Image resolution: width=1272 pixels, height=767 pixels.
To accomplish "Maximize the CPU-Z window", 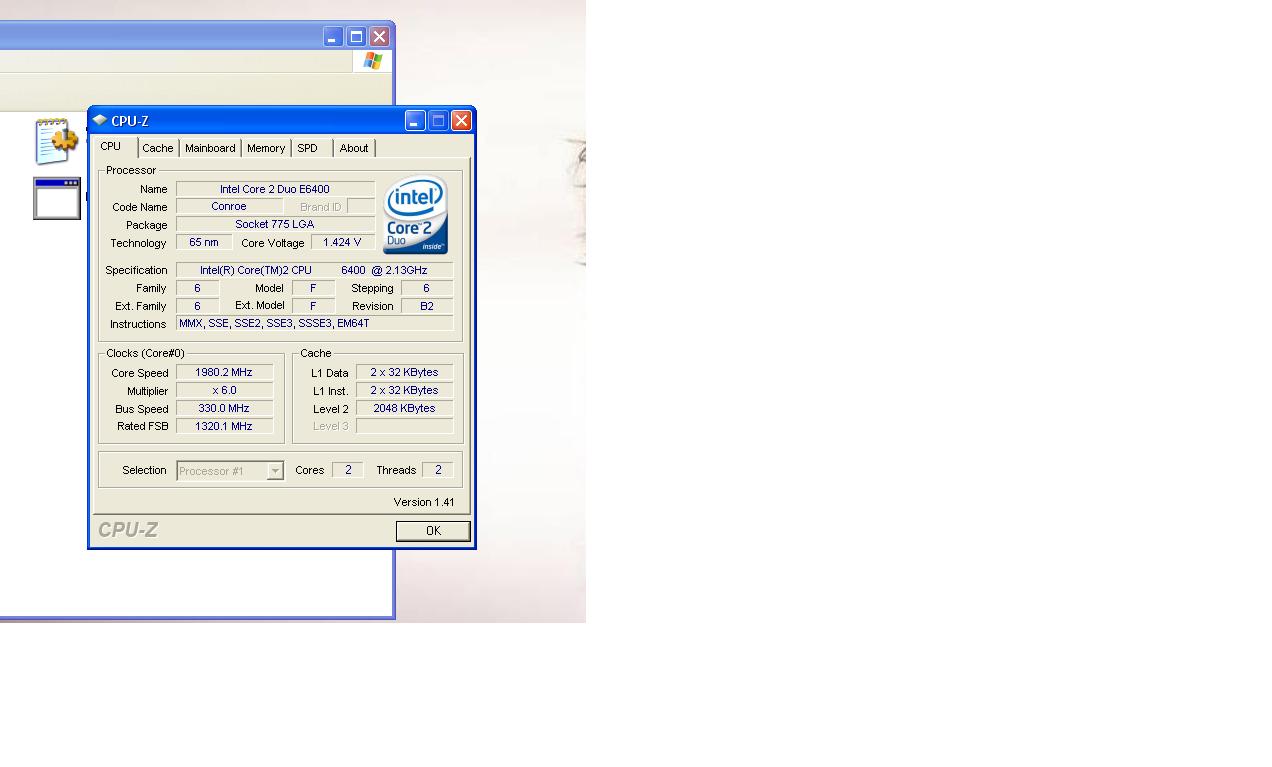I will coord(438,120).
